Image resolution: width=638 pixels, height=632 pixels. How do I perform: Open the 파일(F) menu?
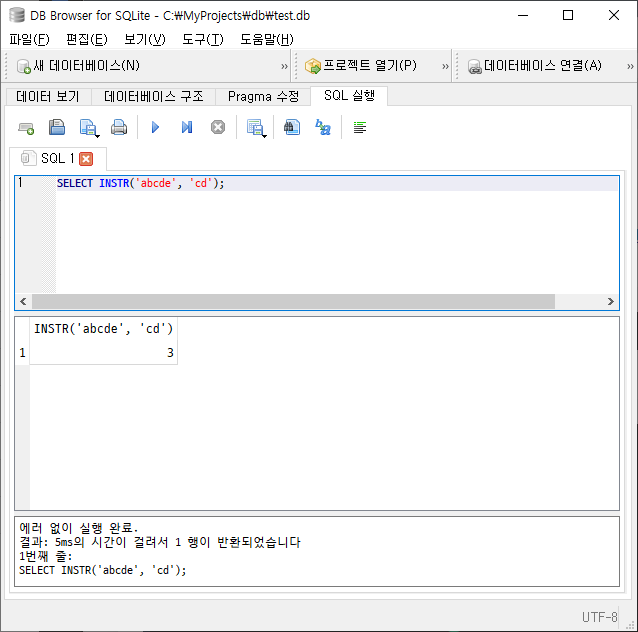pyautogui.click(x=29, y=39)
